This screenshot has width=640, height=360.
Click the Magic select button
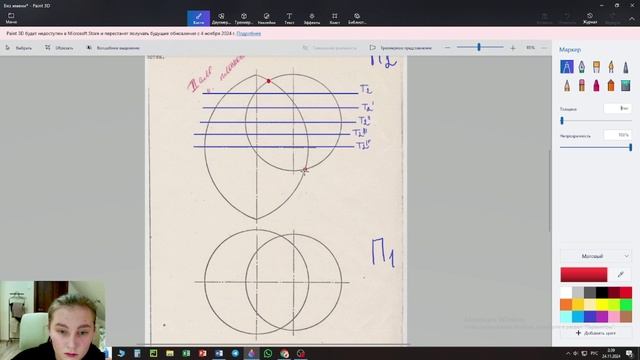(113, 48)
